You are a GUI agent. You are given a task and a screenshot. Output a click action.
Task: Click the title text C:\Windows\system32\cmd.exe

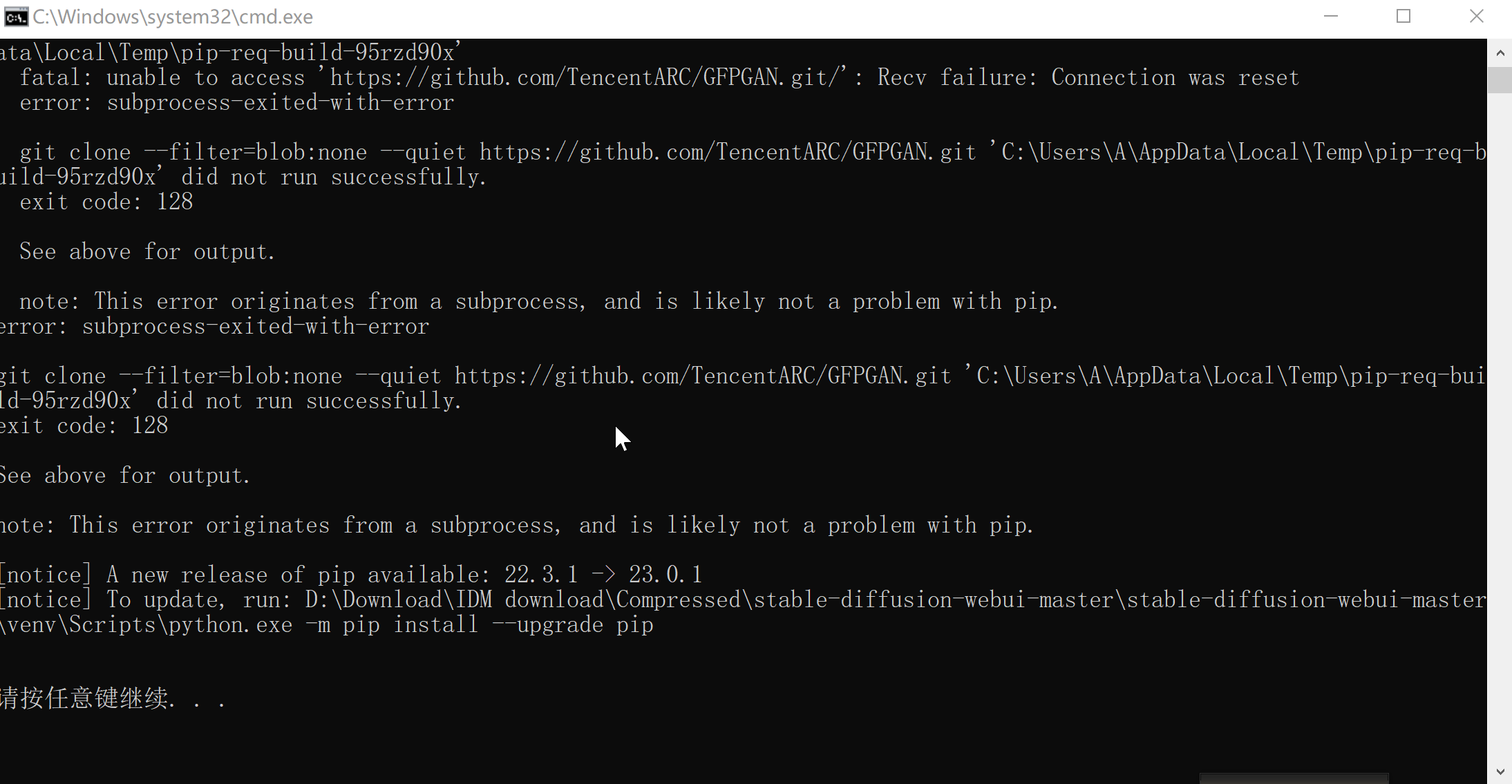click(173, 17)
